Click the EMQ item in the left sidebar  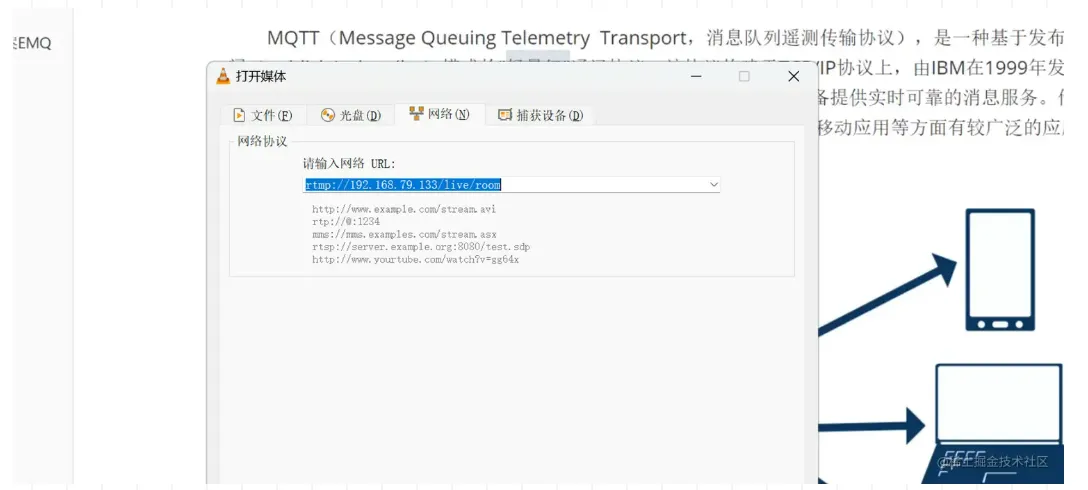(x=32, y=44)
